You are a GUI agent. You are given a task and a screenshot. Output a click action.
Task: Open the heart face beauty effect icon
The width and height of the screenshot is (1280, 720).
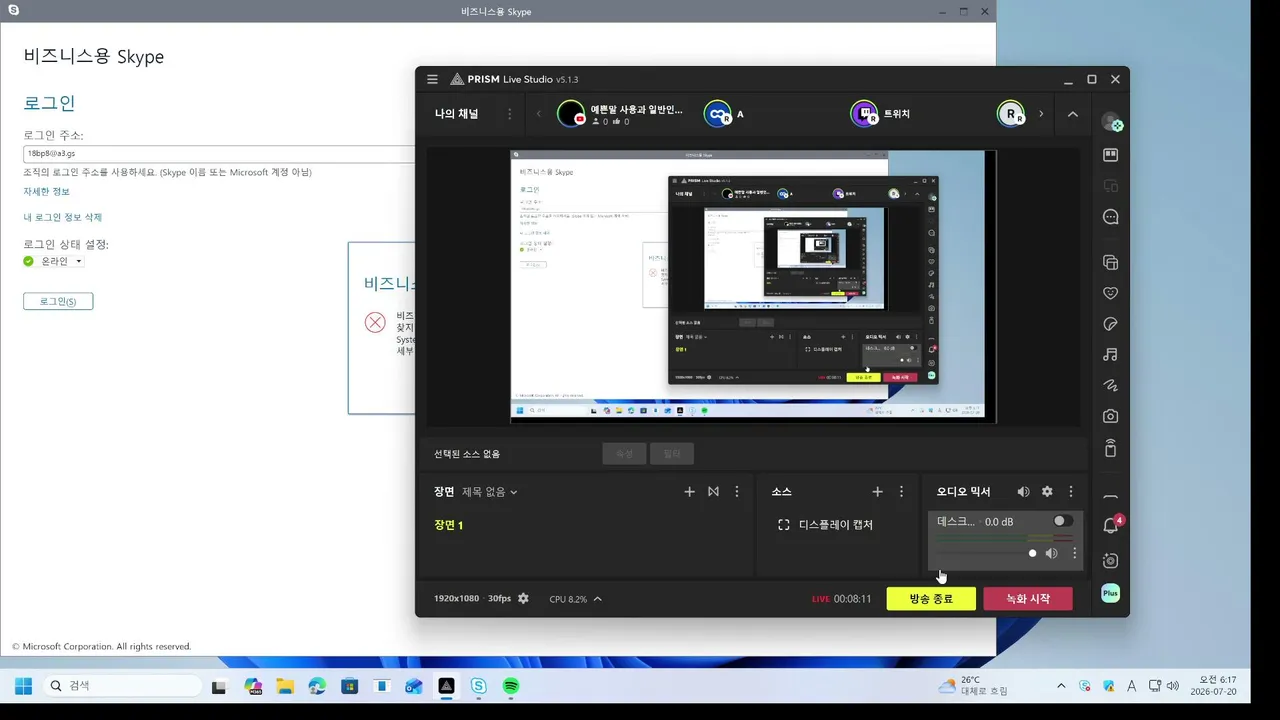coord(1110,294)
